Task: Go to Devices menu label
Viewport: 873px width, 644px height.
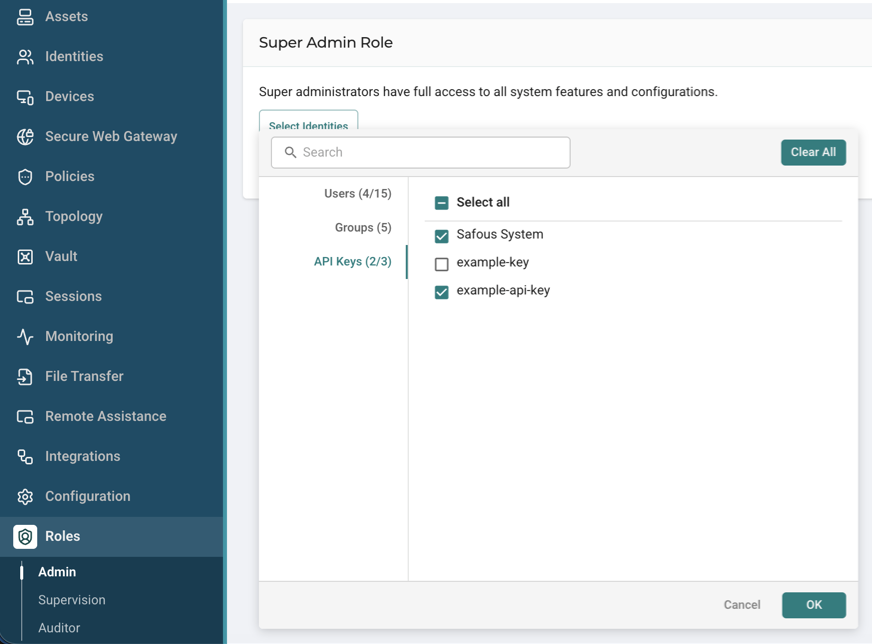Action: pos(70,97)
